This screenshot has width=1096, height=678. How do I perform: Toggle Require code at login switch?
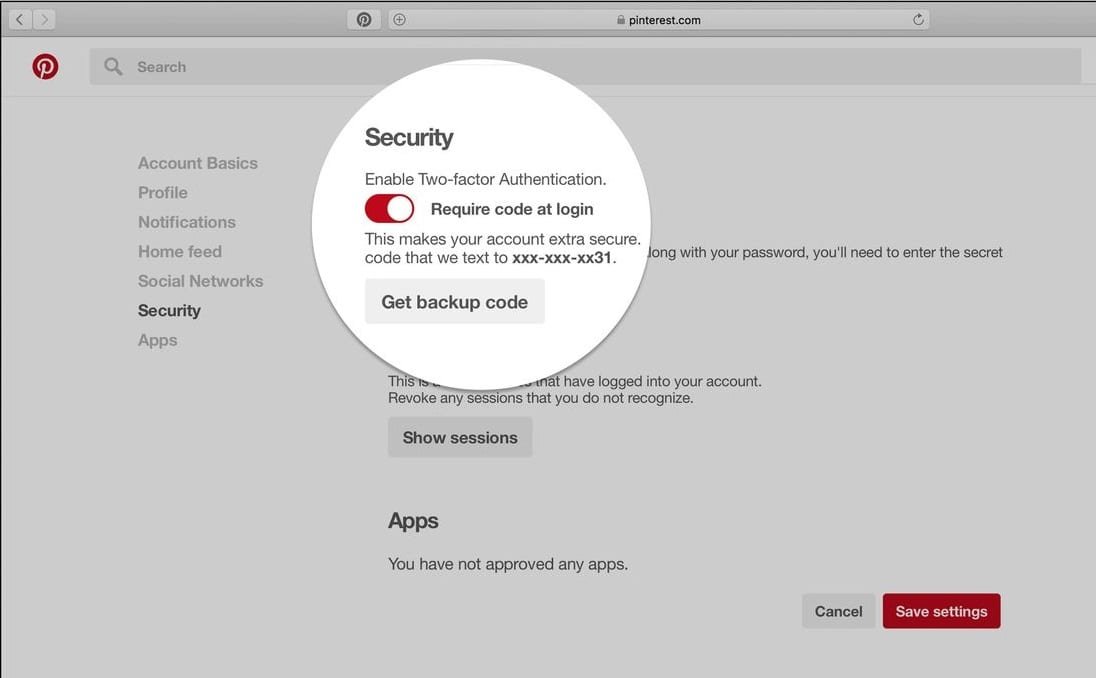(x=389, y=209)
